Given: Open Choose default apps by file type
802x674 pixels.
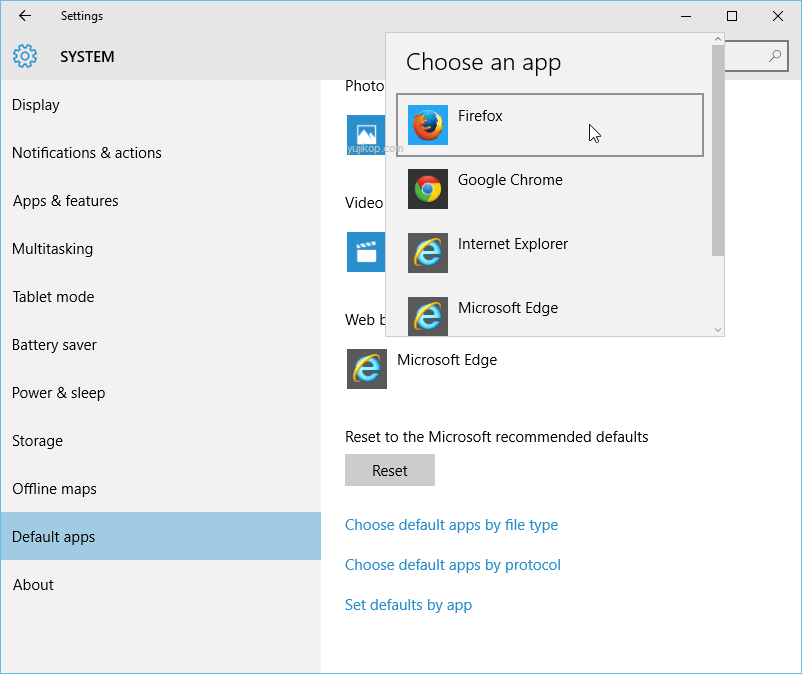Looking at the screenshot, I should pyautogui.click(x=451, y=525).
